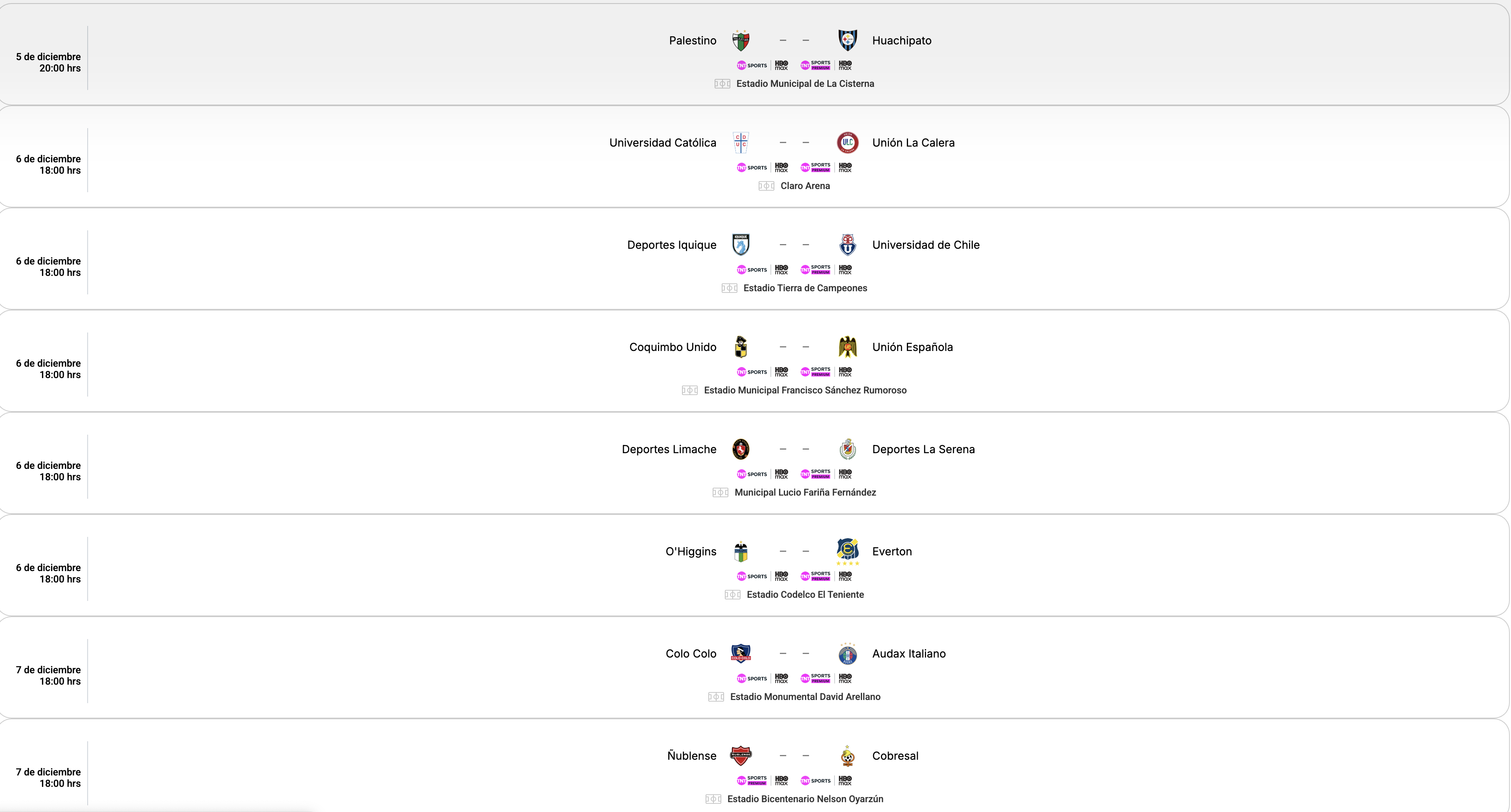Click the Huachipato team crest

847,40
